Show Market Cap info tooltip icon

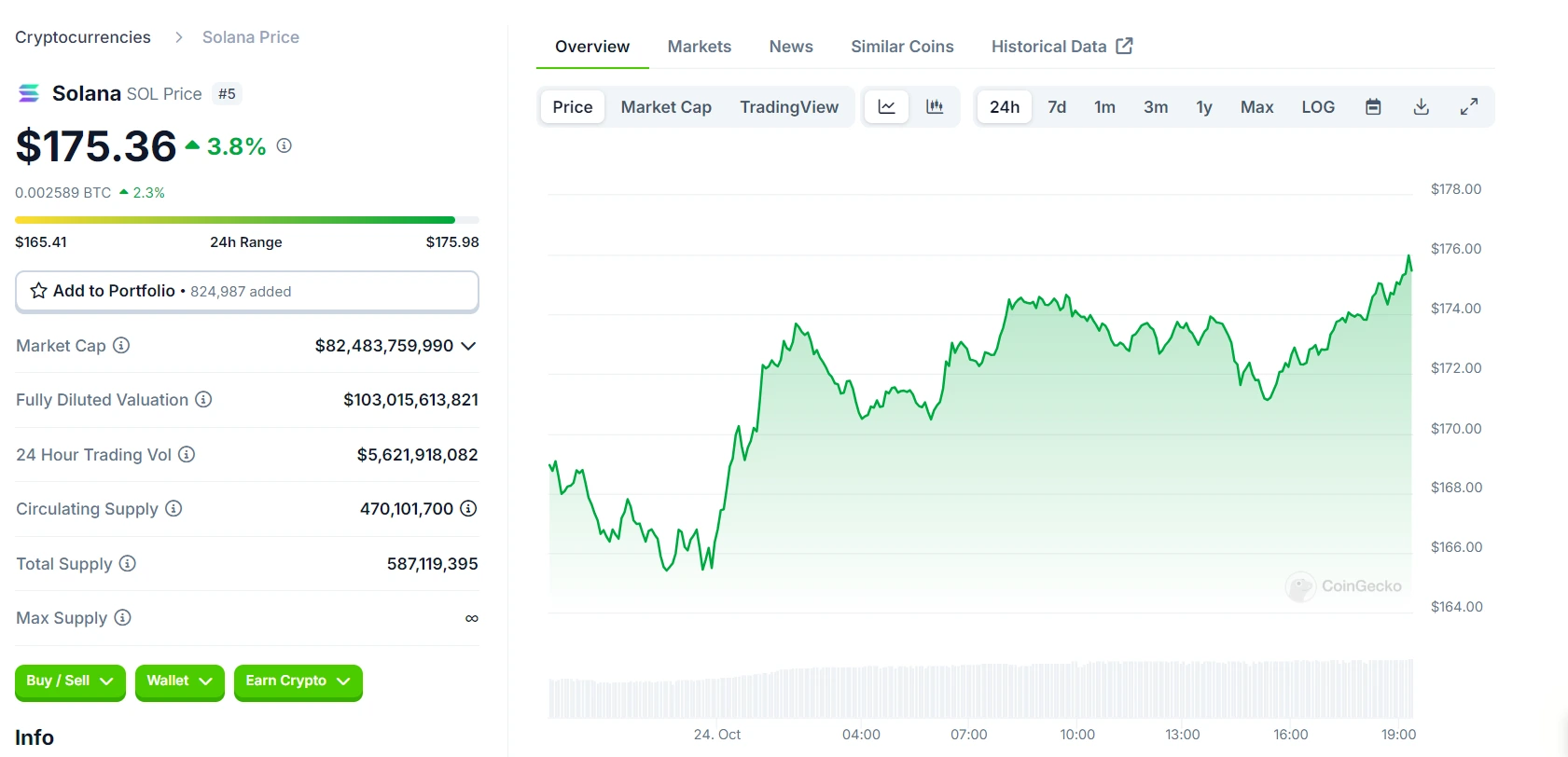pyautogui.click(x=121, y=345)
